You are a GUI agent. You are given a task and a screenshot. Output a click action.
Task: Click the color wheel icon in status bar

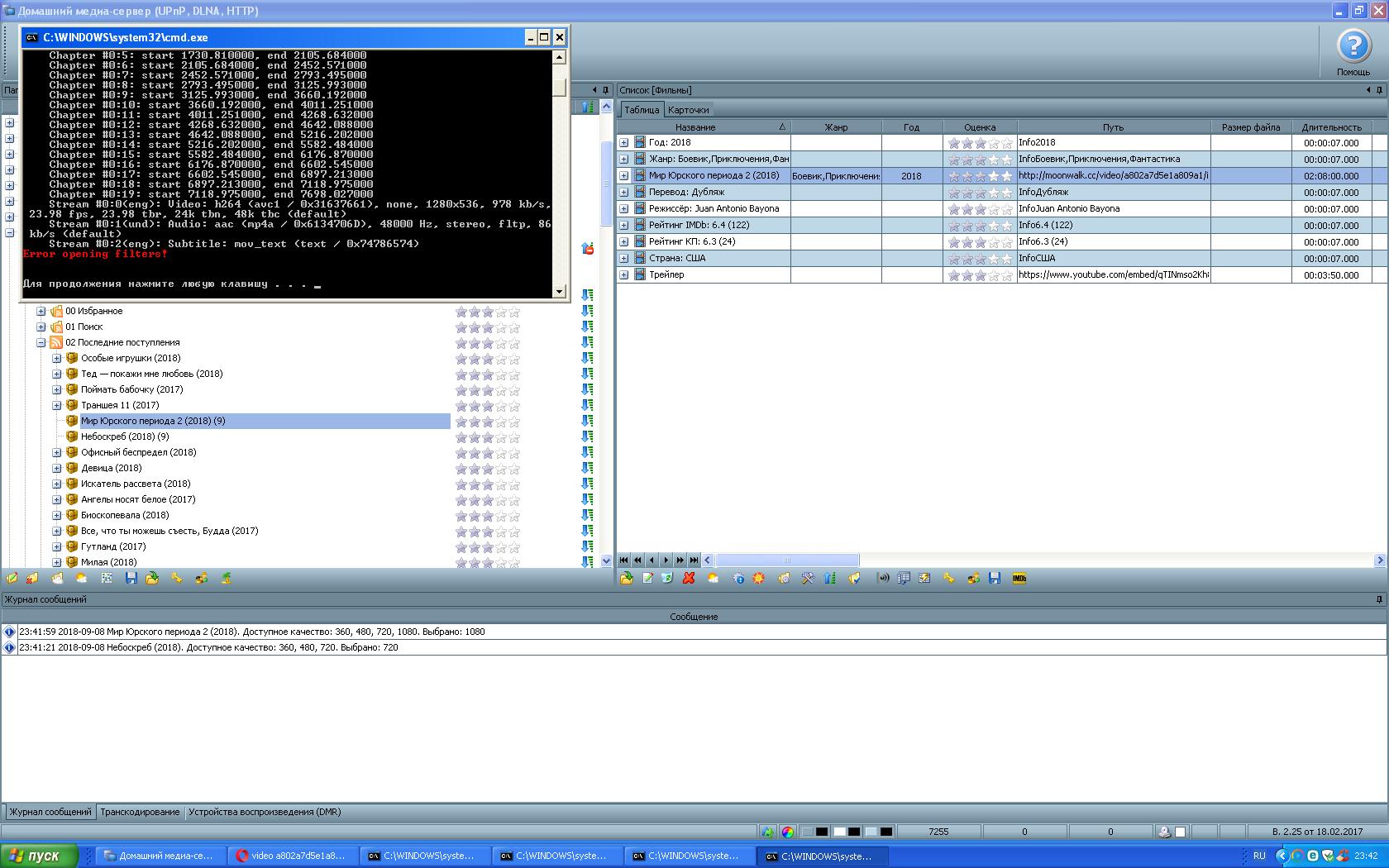(x=788, y=832)
